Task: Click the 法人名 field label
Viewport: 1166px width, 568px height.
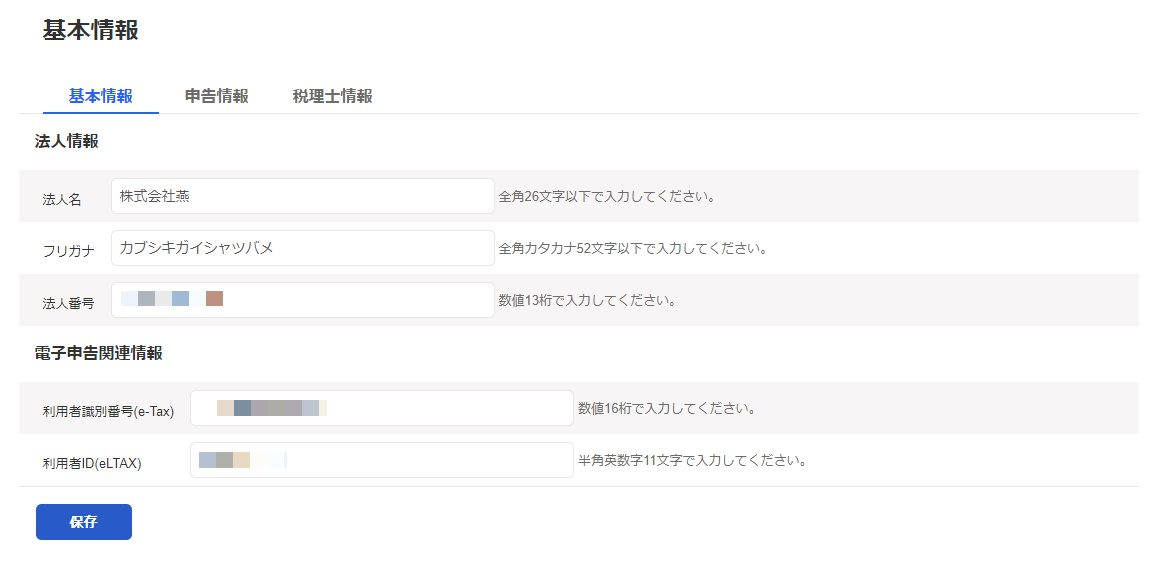Action: click(x=62, y=200)
